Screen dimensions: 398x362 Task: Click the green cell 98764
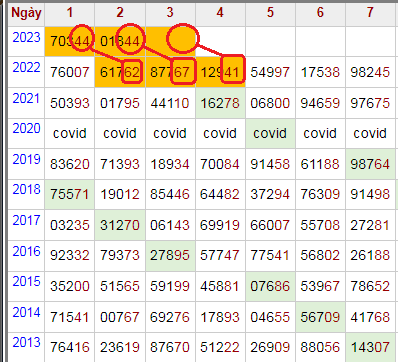pyautogui.click(x=370, y=164)
